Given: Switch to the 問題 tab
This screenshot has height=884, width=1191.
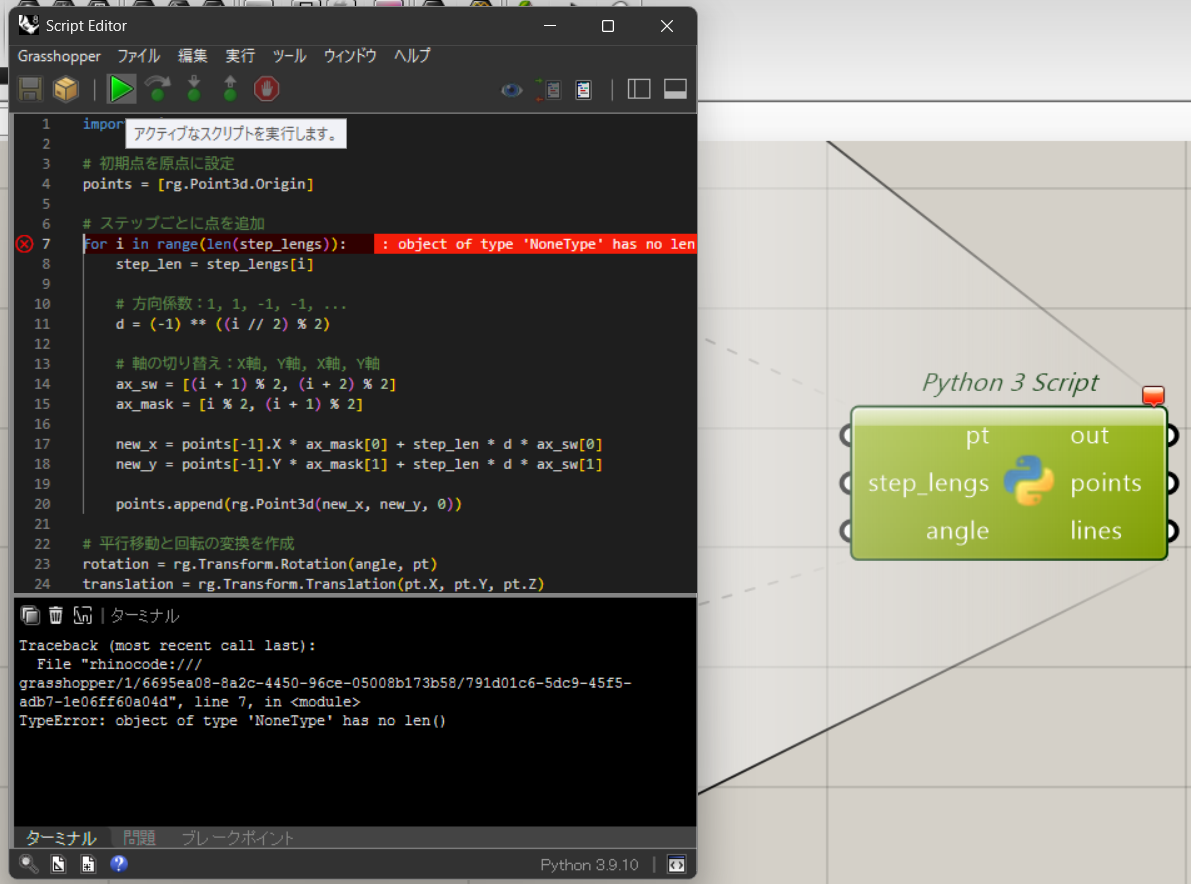Looking at the screenshot, I should click(139, 838).
